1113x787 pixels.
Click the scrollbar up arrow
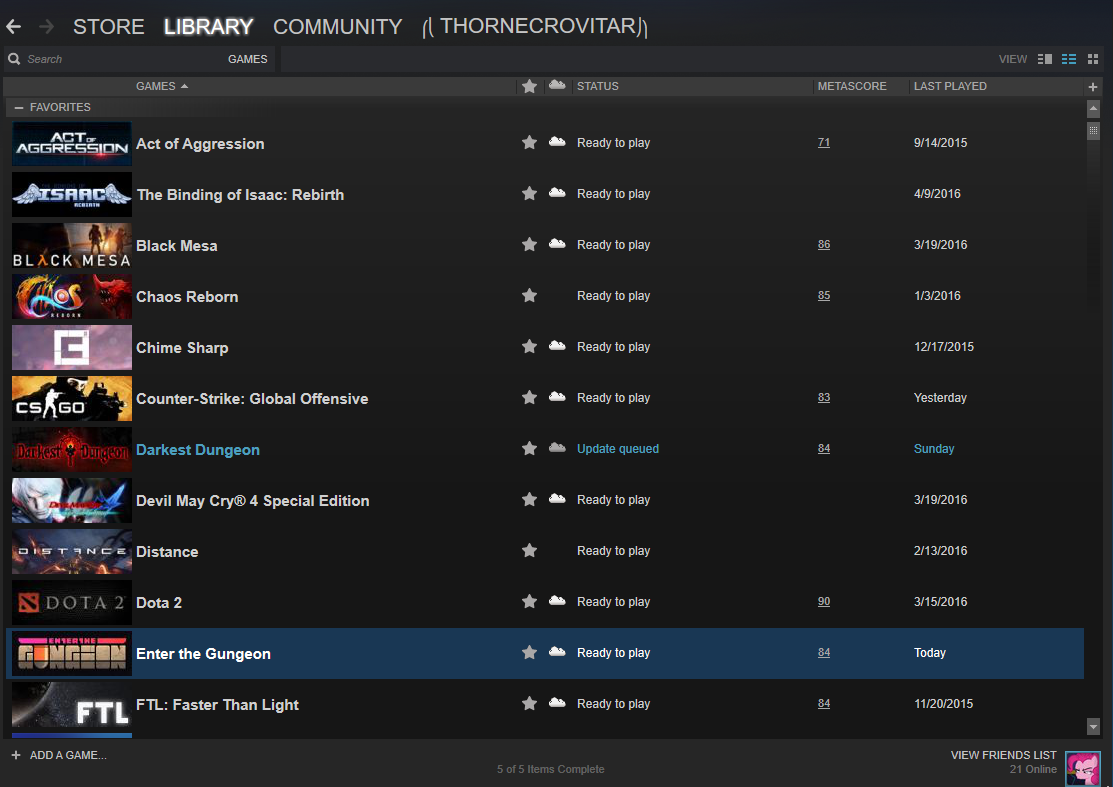tap(1093, 109)
